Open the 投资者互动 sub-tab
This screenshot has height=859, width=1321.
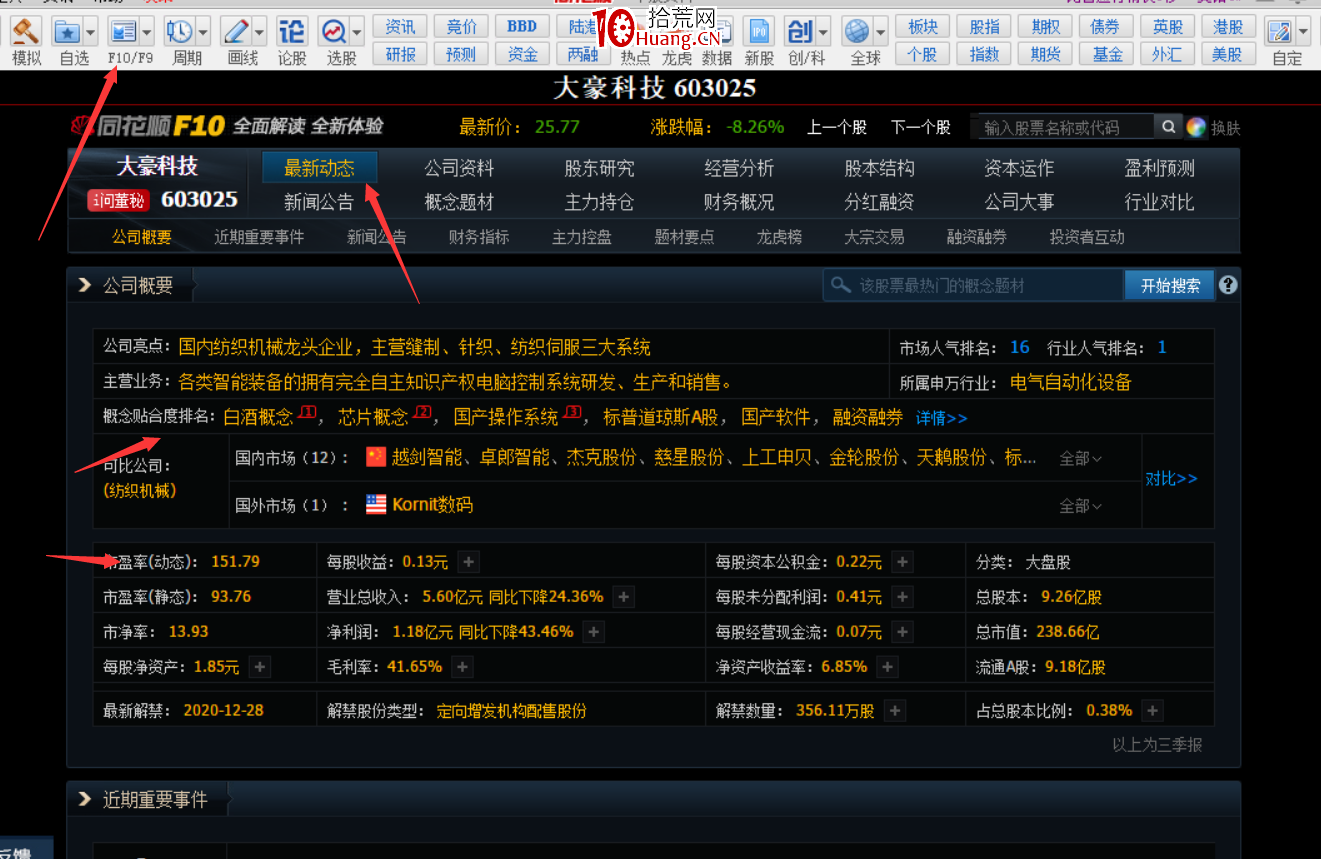click(1087, 237)
